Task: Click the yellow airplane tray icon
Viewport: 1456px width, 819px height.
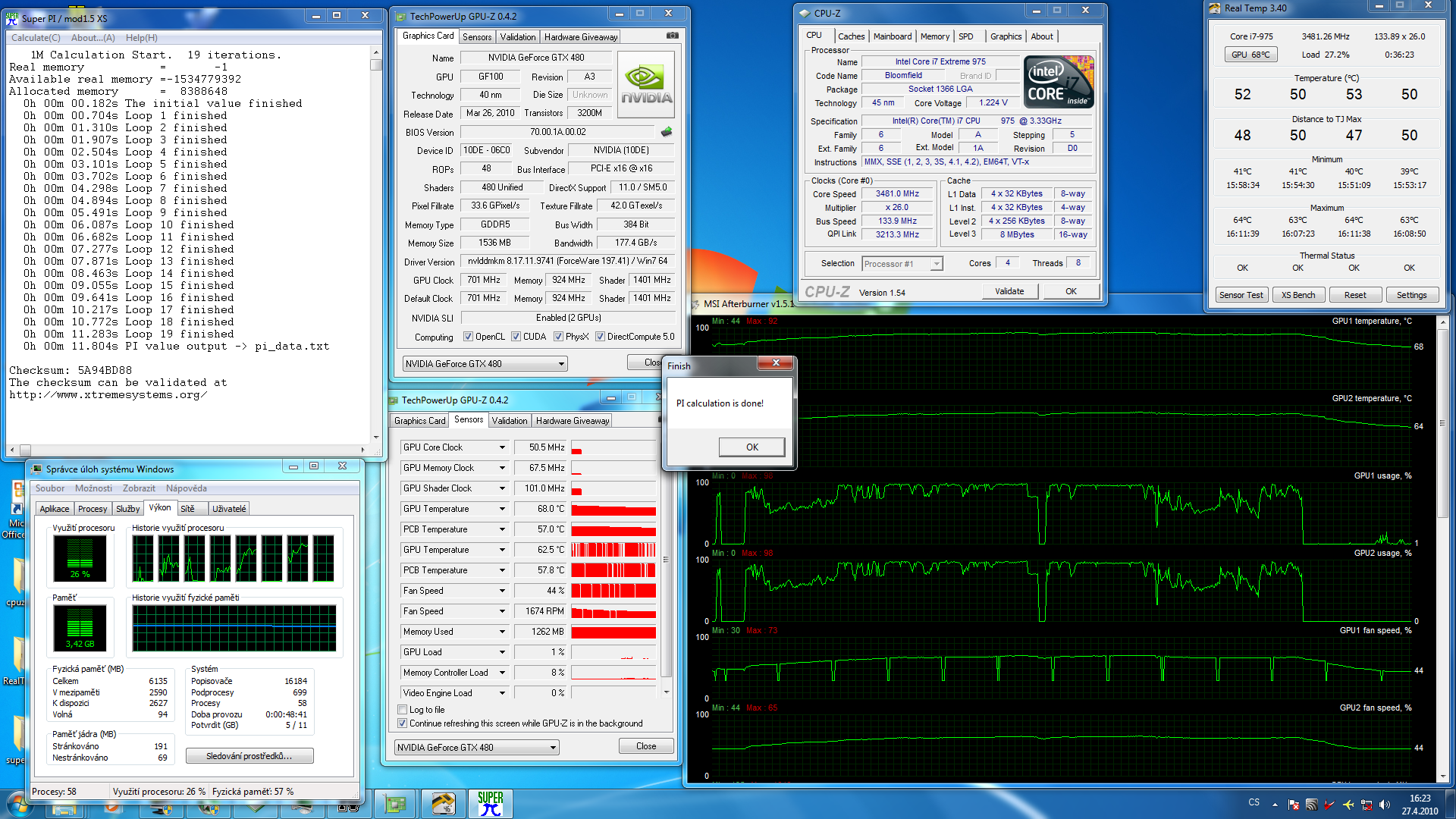Action: click(1348, 805)
